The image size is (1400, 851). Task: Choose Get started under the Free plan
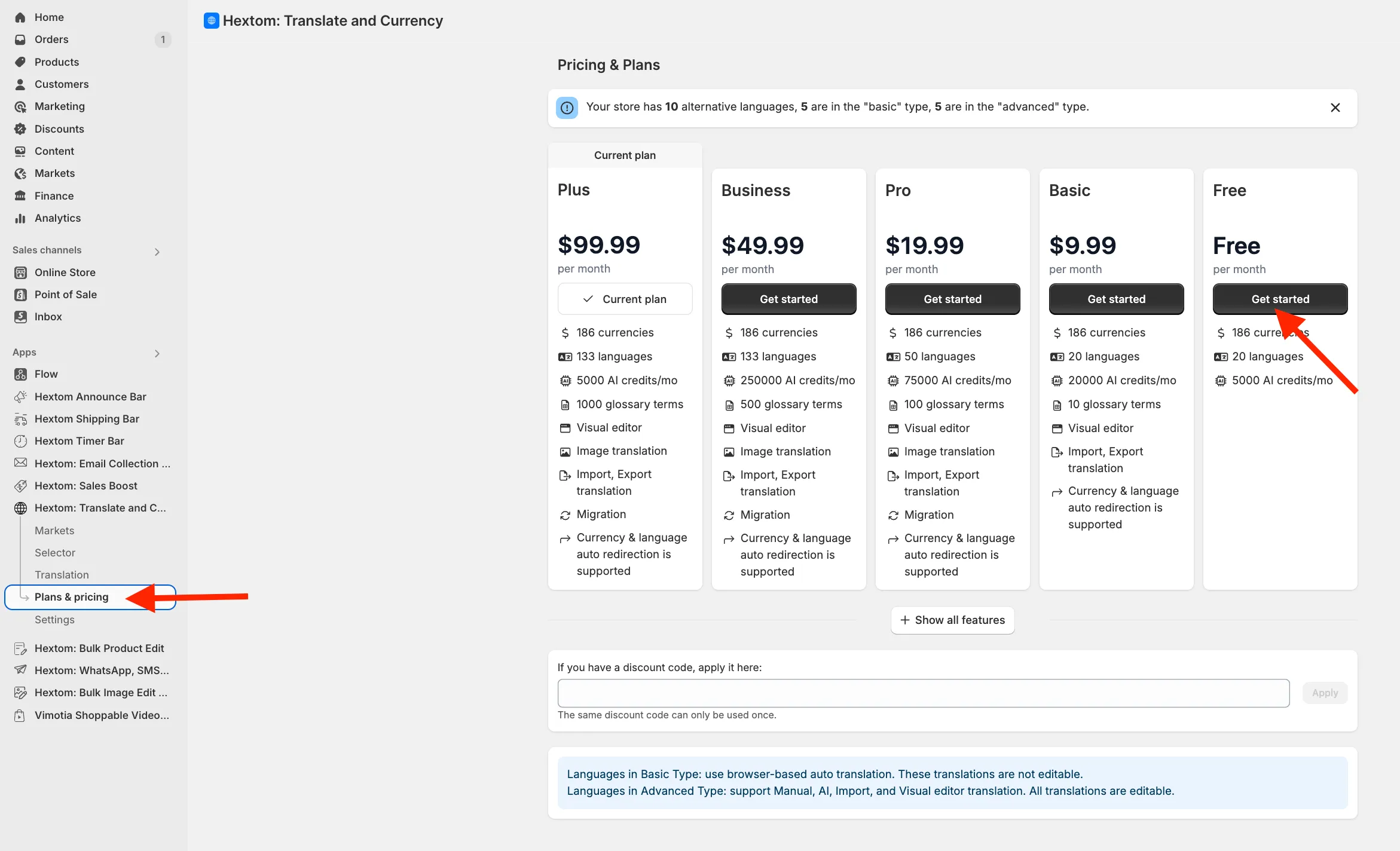coord(1280,299)
